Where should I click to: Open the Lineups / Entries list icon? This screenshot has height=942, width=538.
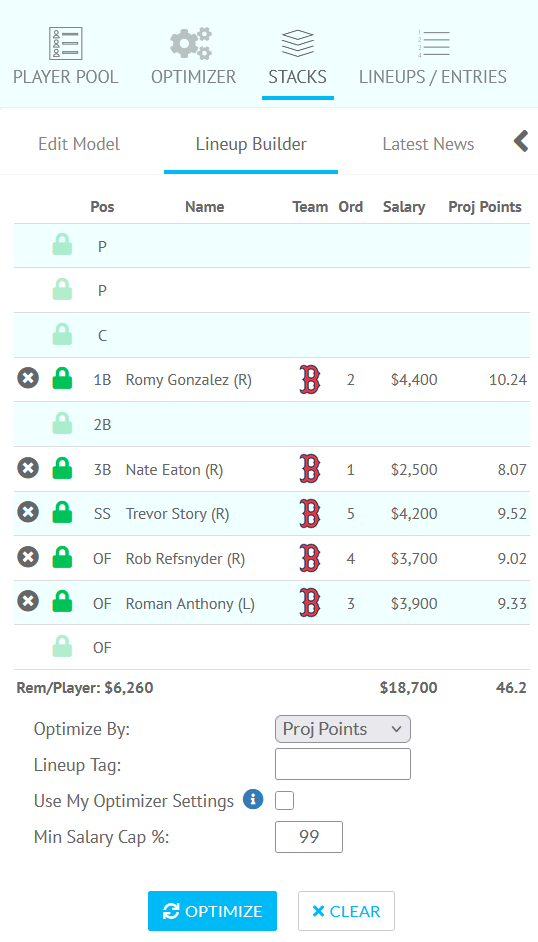click(x=434, y=43)
